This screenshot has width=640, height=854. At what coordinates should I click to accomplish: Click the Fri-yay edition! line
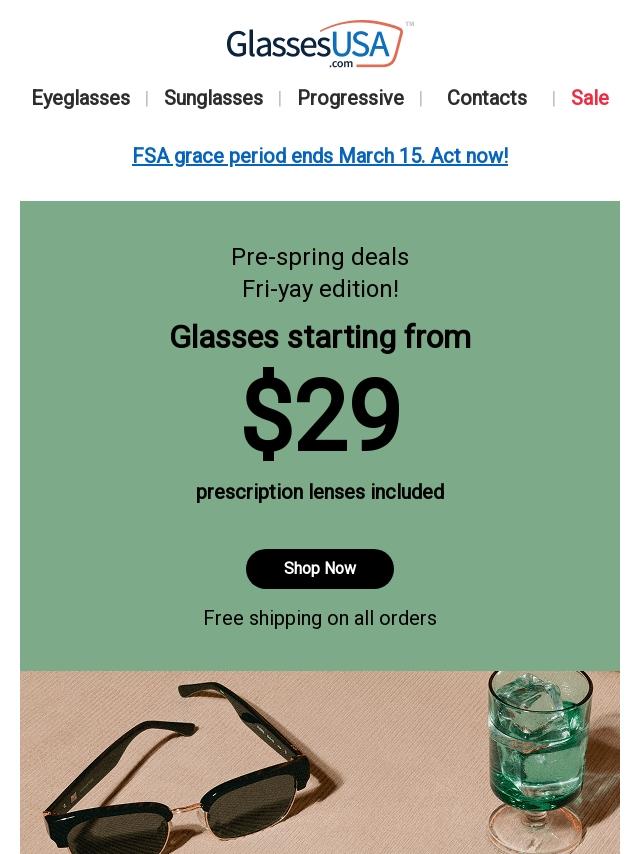320,289
